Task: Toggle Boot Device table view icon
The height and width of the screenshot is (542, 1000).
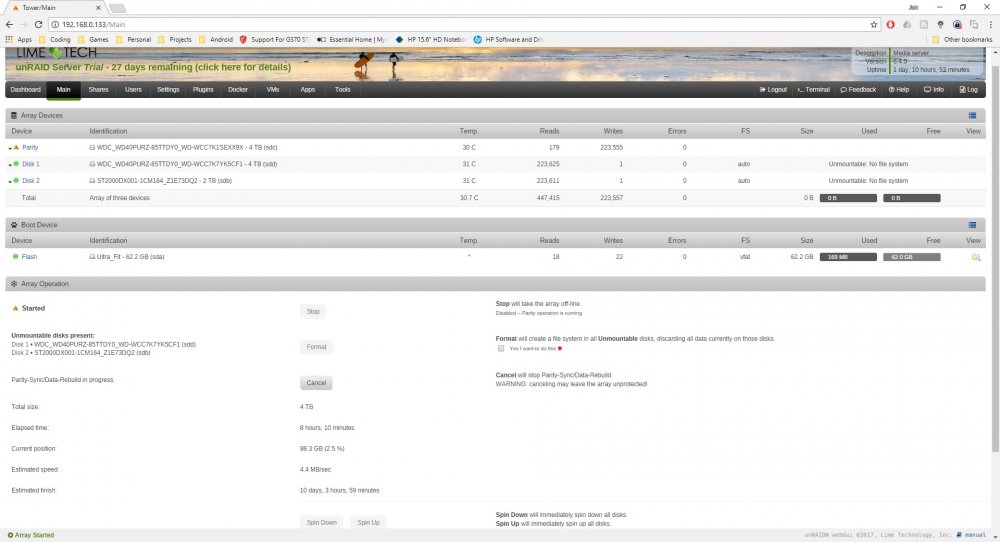Action: click(x=973, y=225)
